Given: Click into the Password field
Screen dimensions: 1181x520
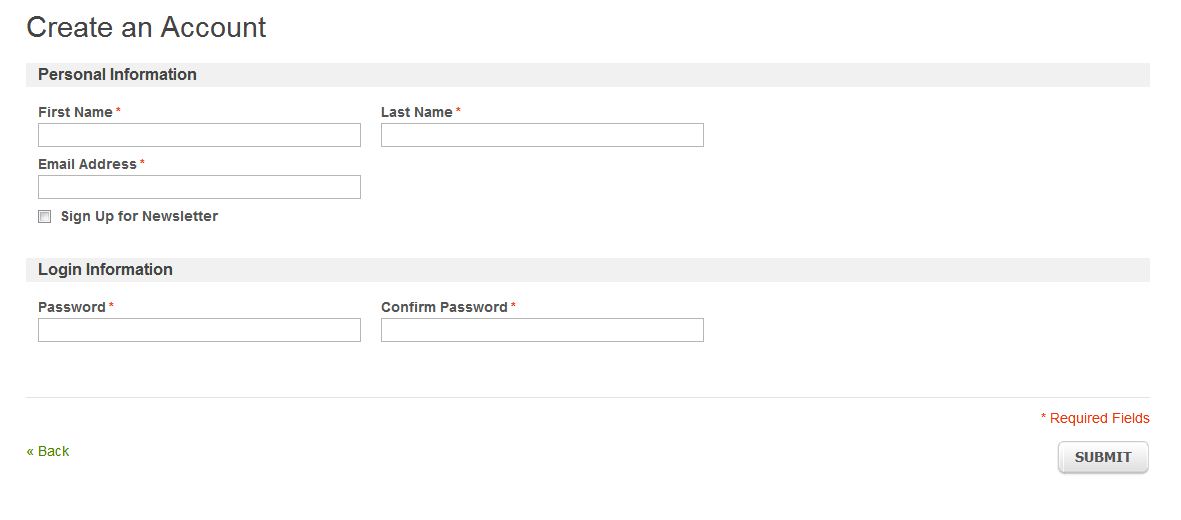Looking at the screenshot, I should pyautogui.click(x=199, y=330).
